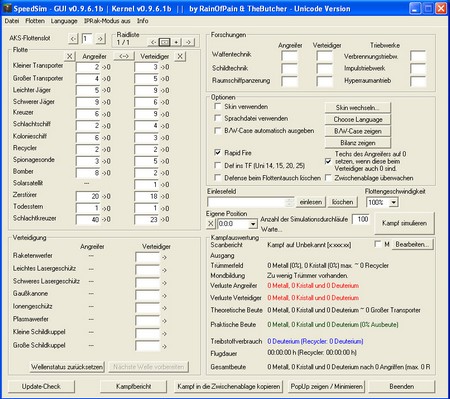Open the Info menu
The image size is (450, 399).
pos(143,21)
